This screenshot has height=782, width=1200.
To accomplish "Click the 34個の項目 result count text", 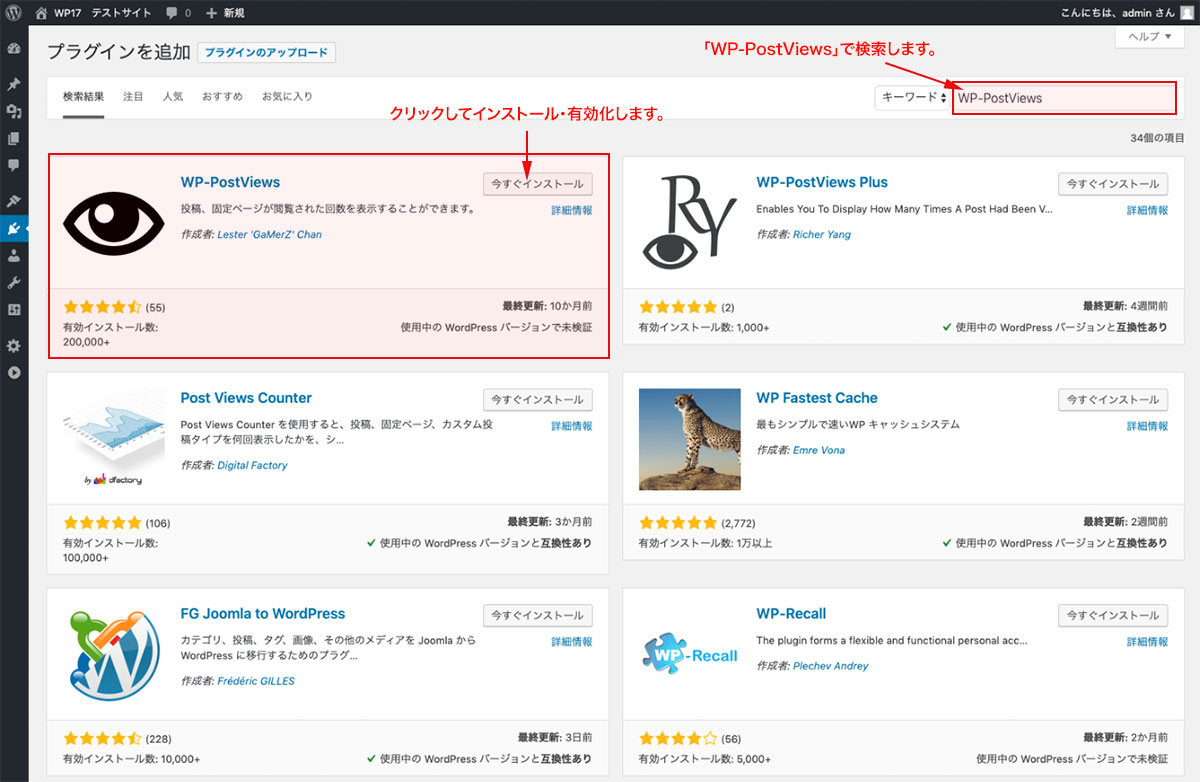I will pyautogui.click(x=1158, y=138).
